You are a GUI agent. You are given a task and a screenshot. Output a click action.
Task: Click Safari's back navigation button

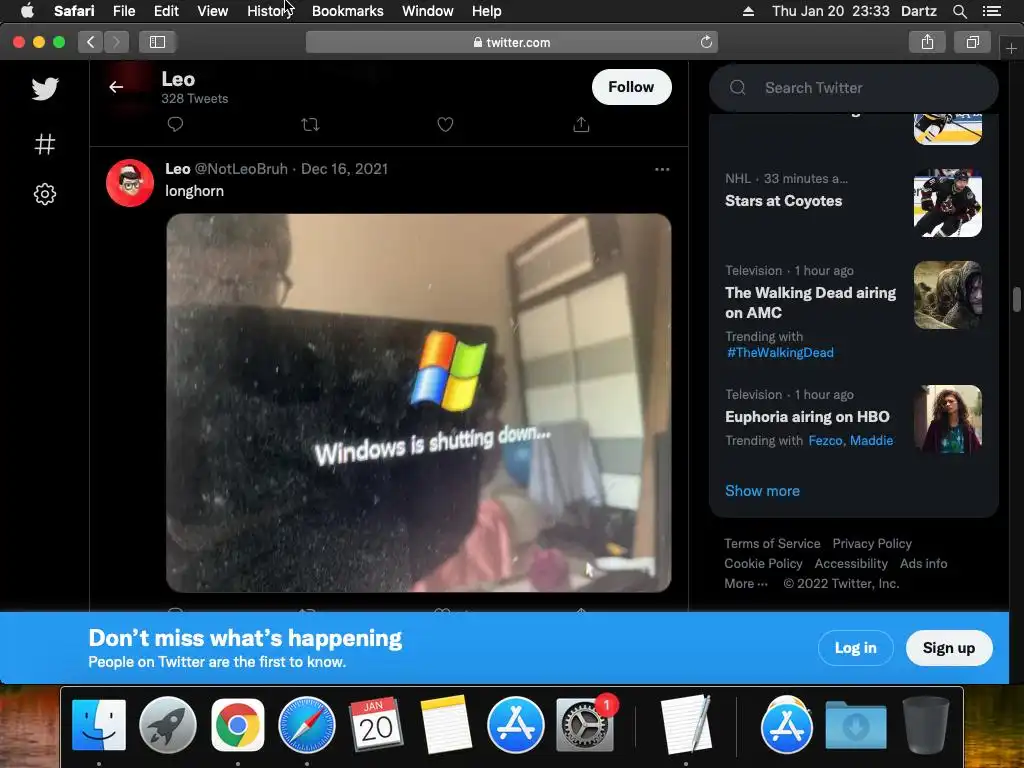click(91, 42)
